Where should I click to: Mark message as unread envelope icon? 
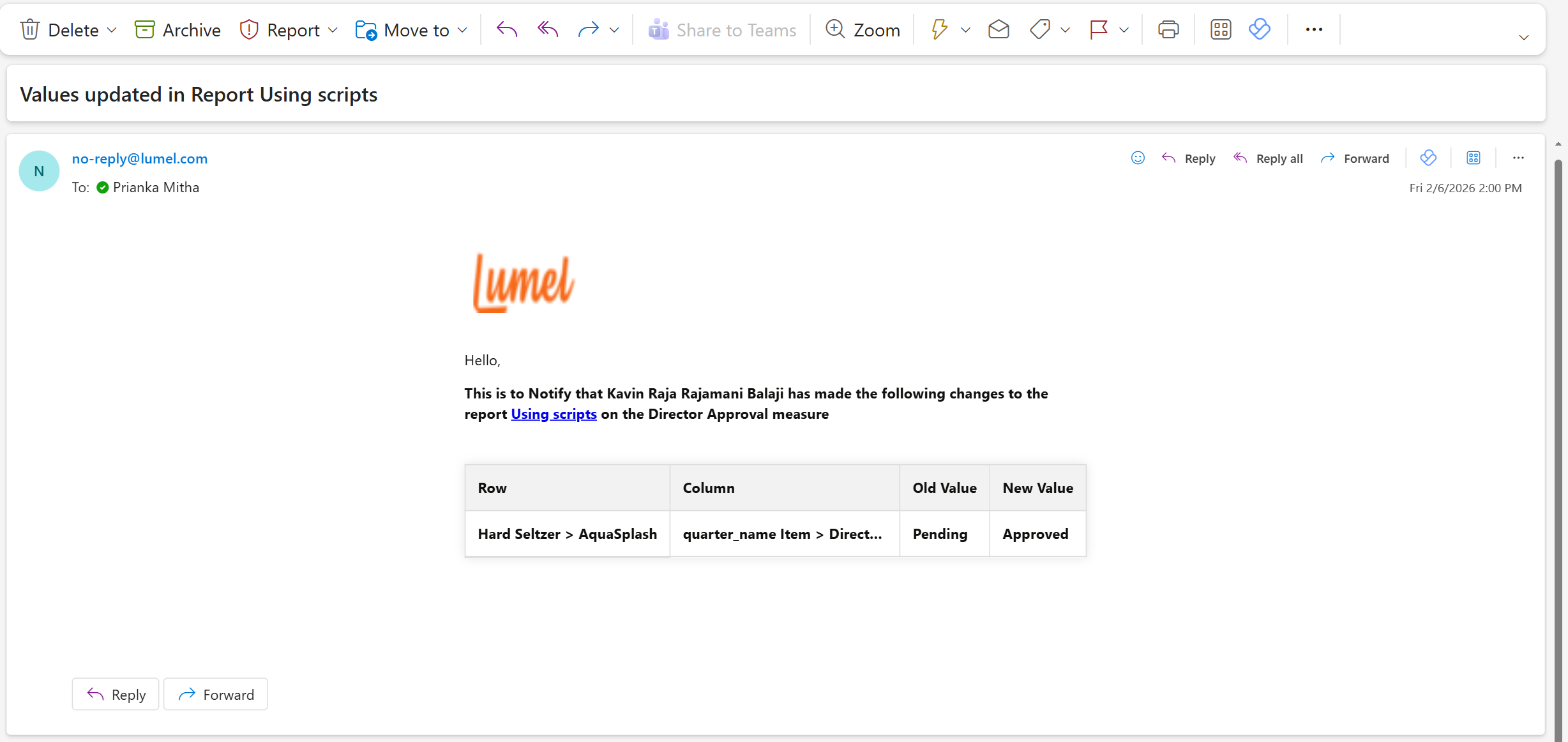pos(999,30)
